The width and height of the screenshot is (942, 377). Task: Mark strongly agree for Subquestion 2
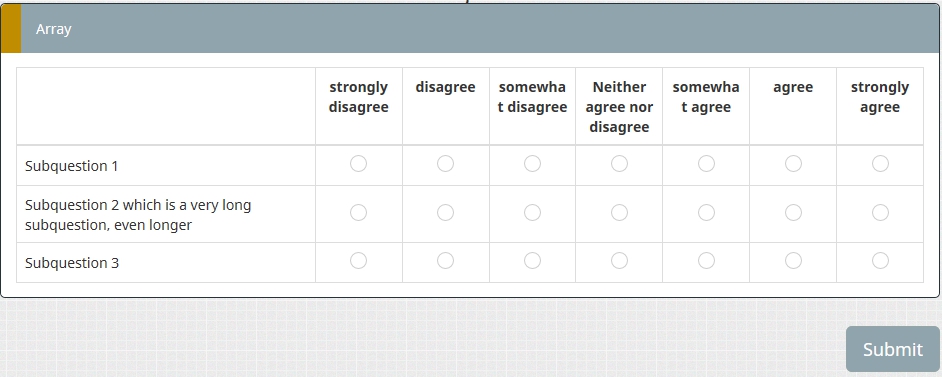click(x=880, y=213)
